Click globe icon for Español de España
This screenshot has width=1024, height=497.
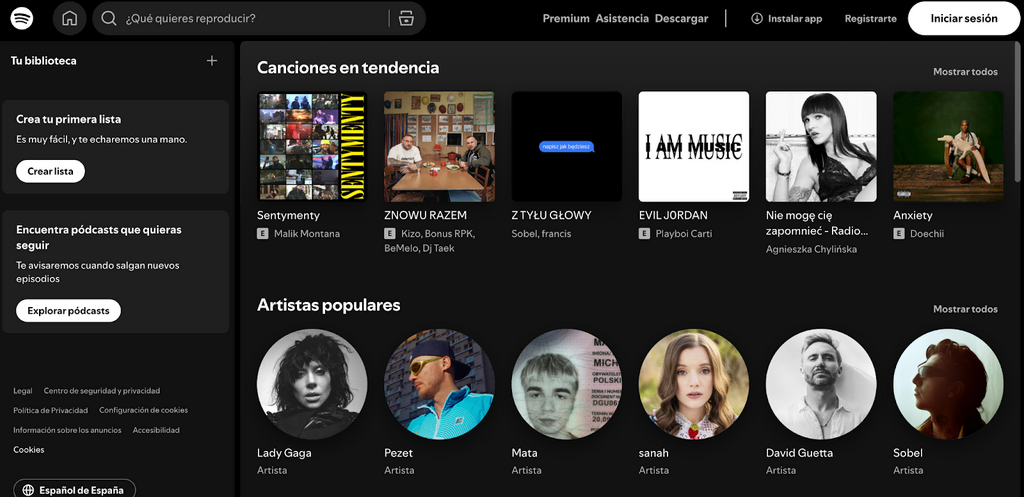click(x=28, y=490)
